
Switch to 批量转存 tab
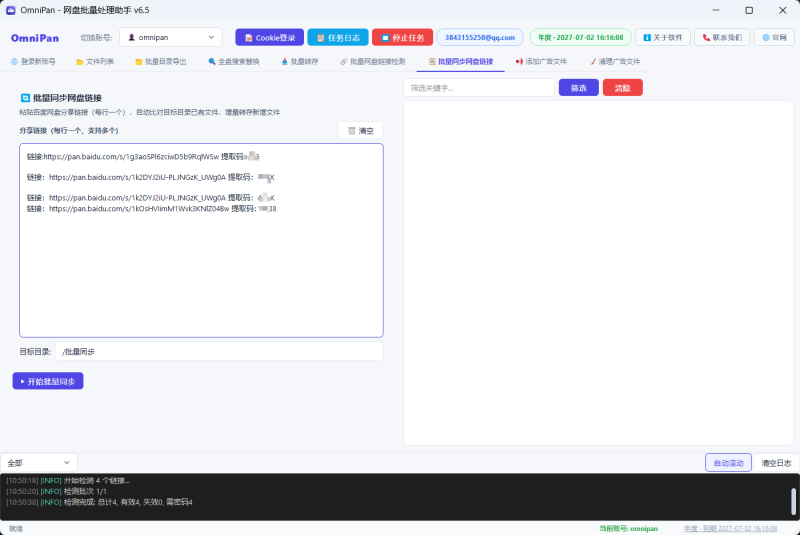click(x=299, y=61)
